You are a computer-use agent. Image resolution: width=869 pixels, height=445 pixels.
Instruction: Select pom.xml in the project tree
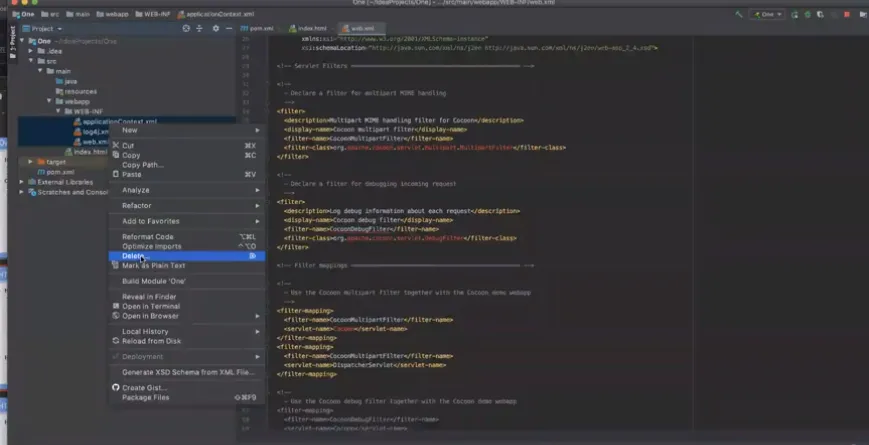click(x=55, y=172)
